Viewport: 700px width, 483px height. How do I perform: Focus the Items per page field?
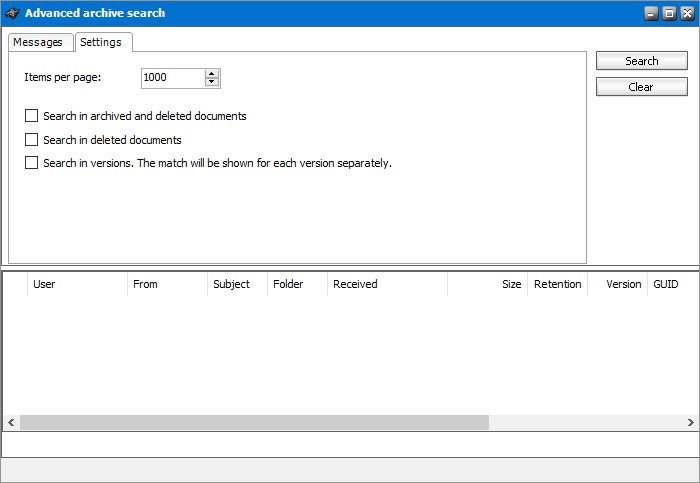[x=173, y=78]
